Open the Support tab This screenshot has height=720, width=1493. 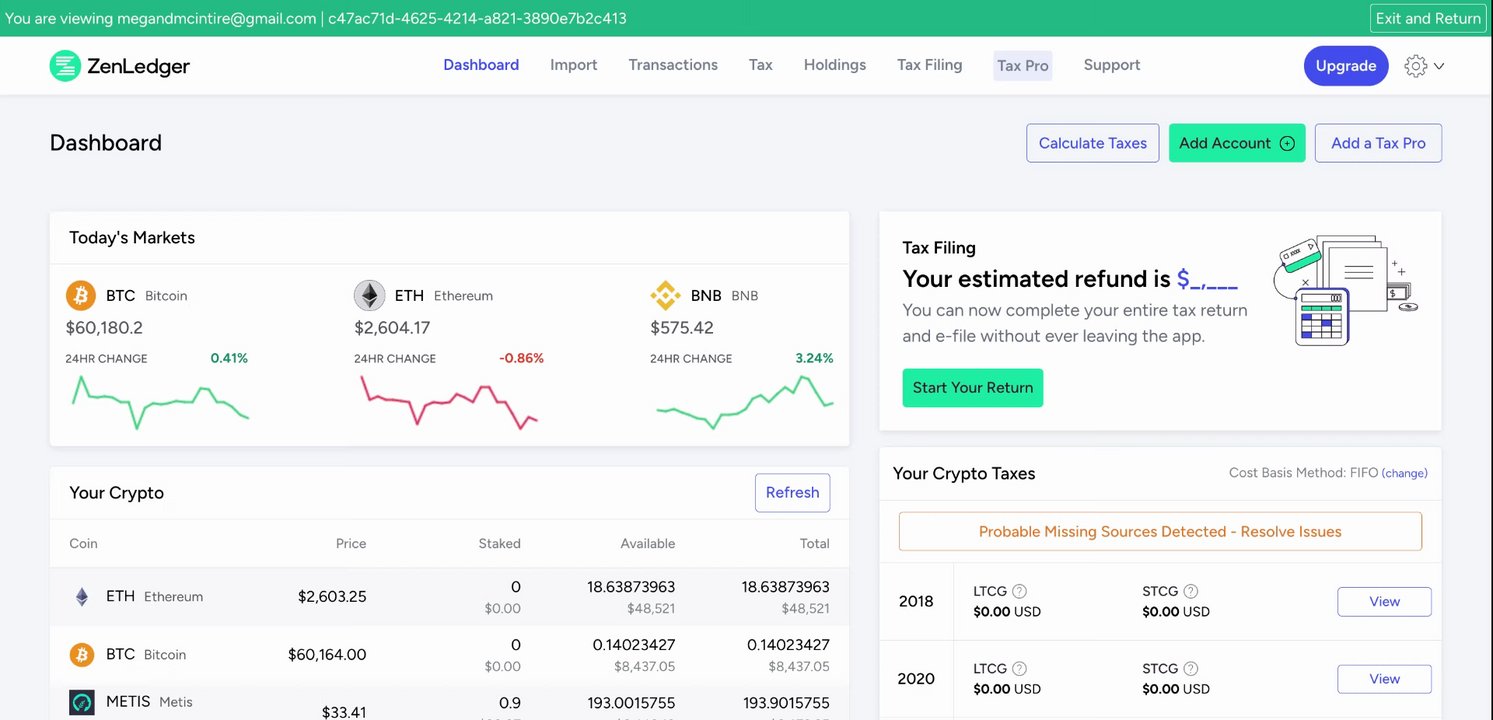(1112, 65)
